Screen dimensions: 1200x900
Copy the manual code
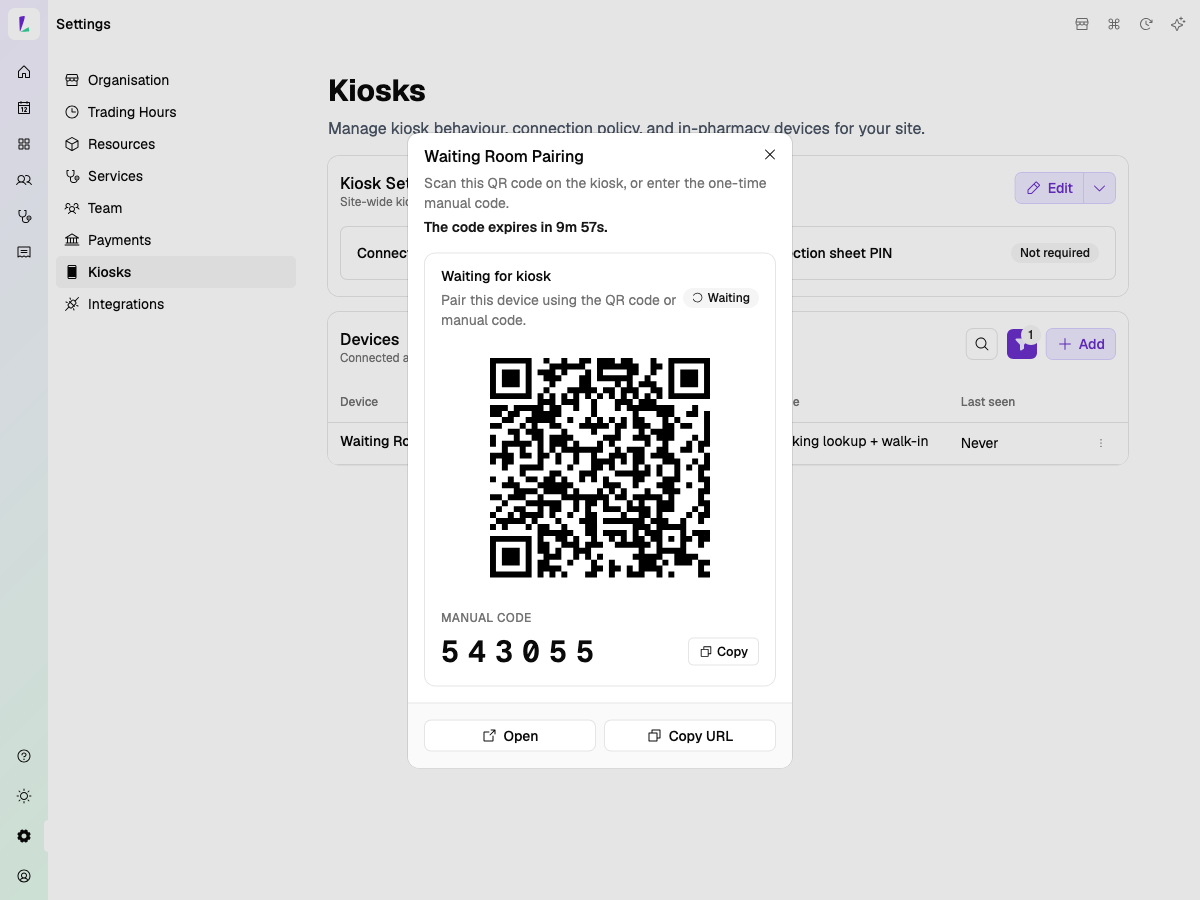724,651
